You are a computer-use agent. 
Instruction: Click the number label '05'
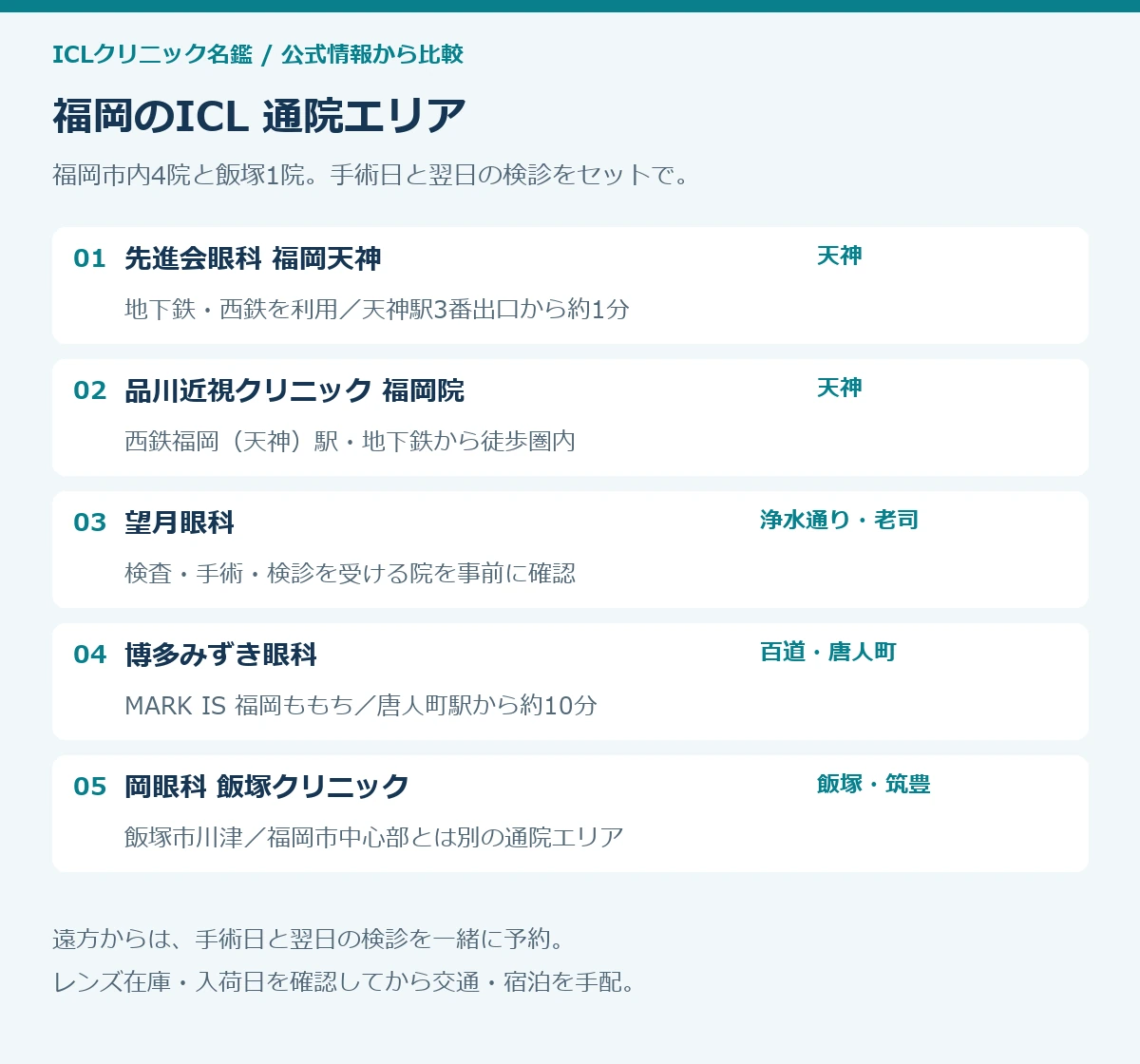[89, 787]
